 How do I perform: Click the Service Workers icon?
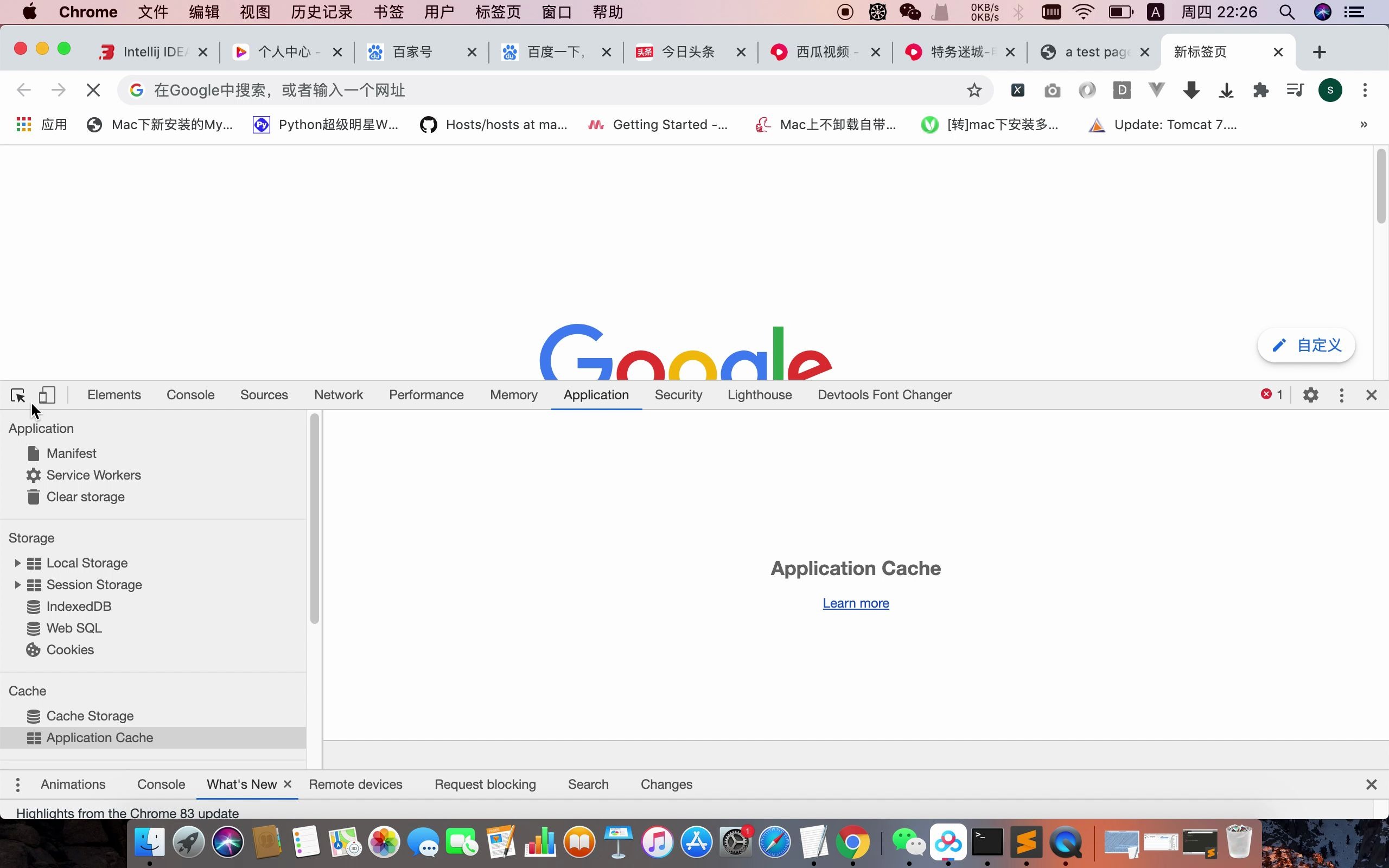(x=33, y=475)
